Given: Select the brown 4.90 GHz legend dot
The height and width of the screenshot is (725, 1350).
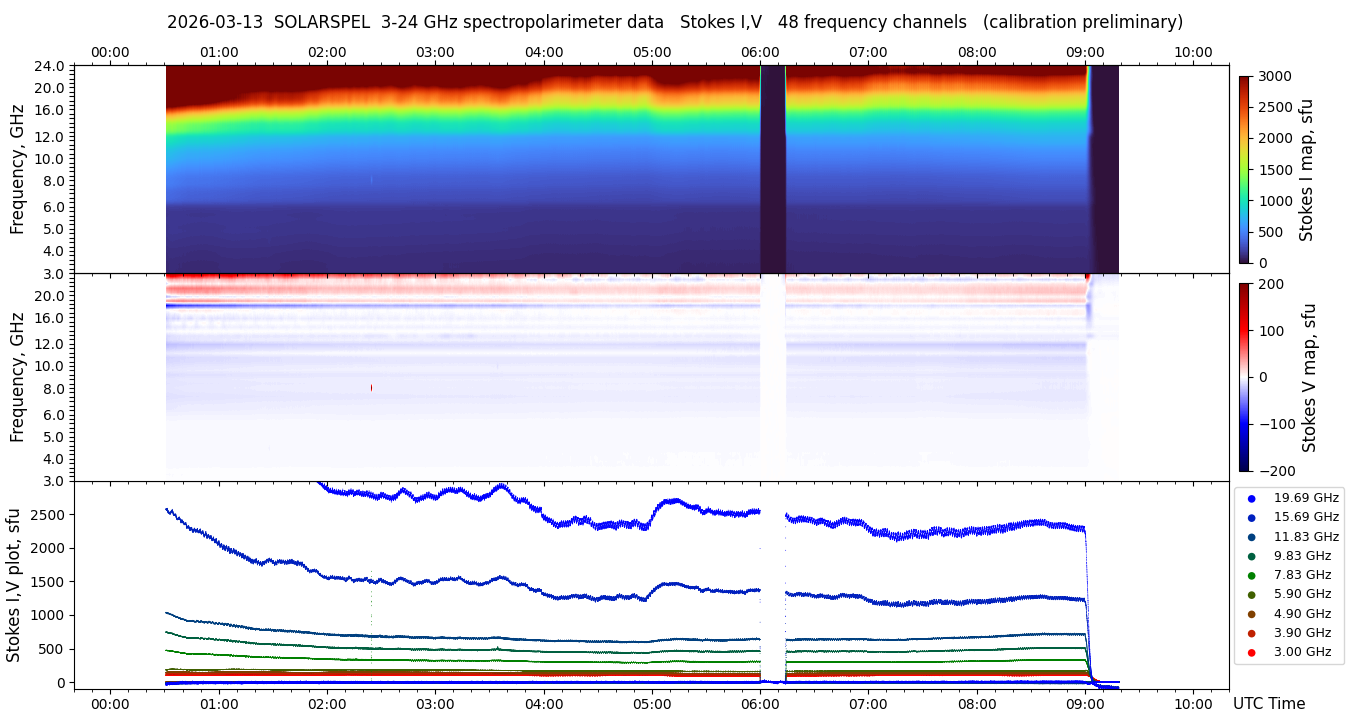Looking at the screenshot, I should click(1251, 614).
